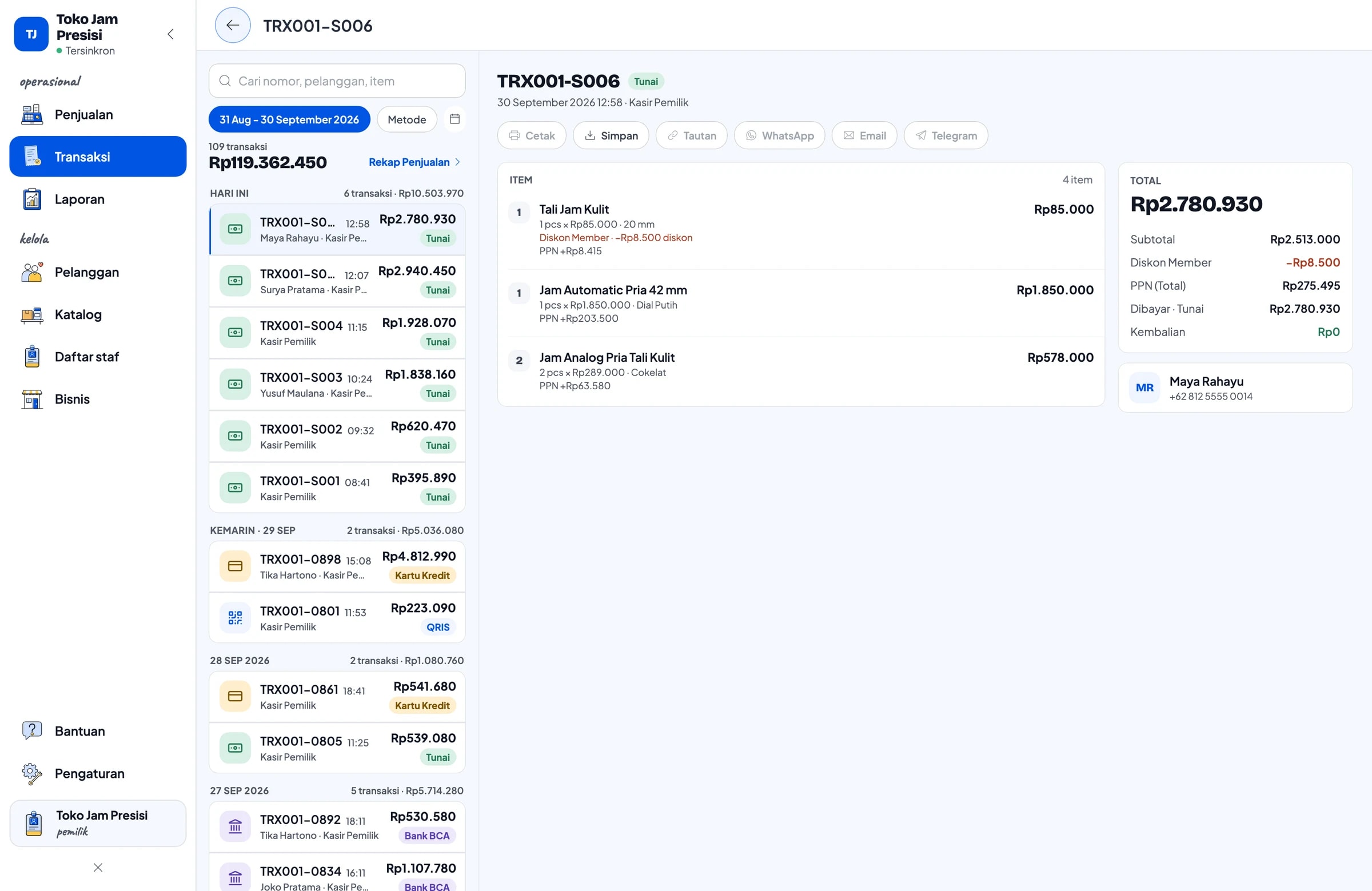Image resolution: width=1372 pixels, height=891 pixels.
Task: Close the sidebar with the X icon
Action: click(98, 868)
